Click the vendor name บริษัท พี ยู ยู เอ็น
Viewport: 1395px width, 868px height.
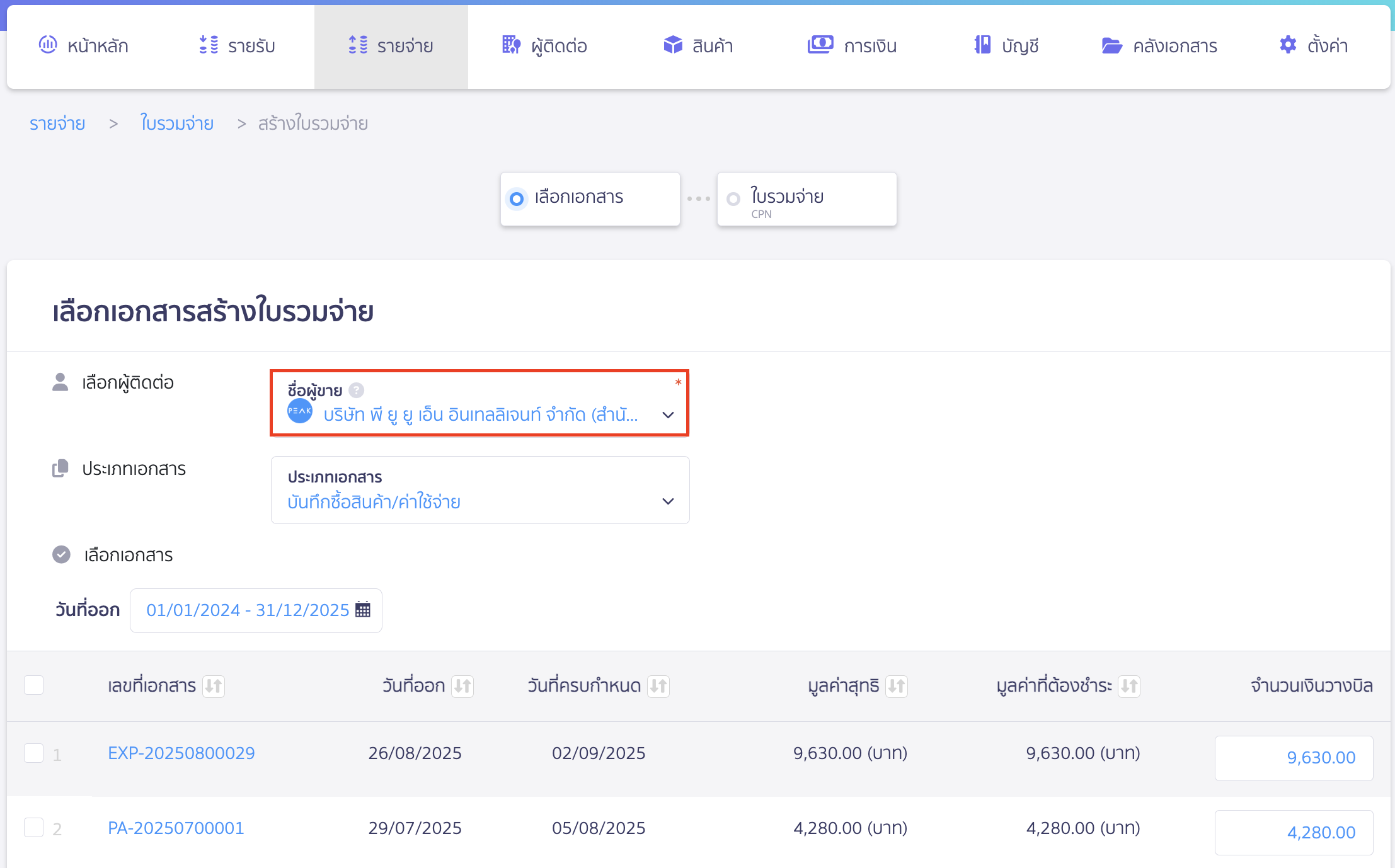481,415
